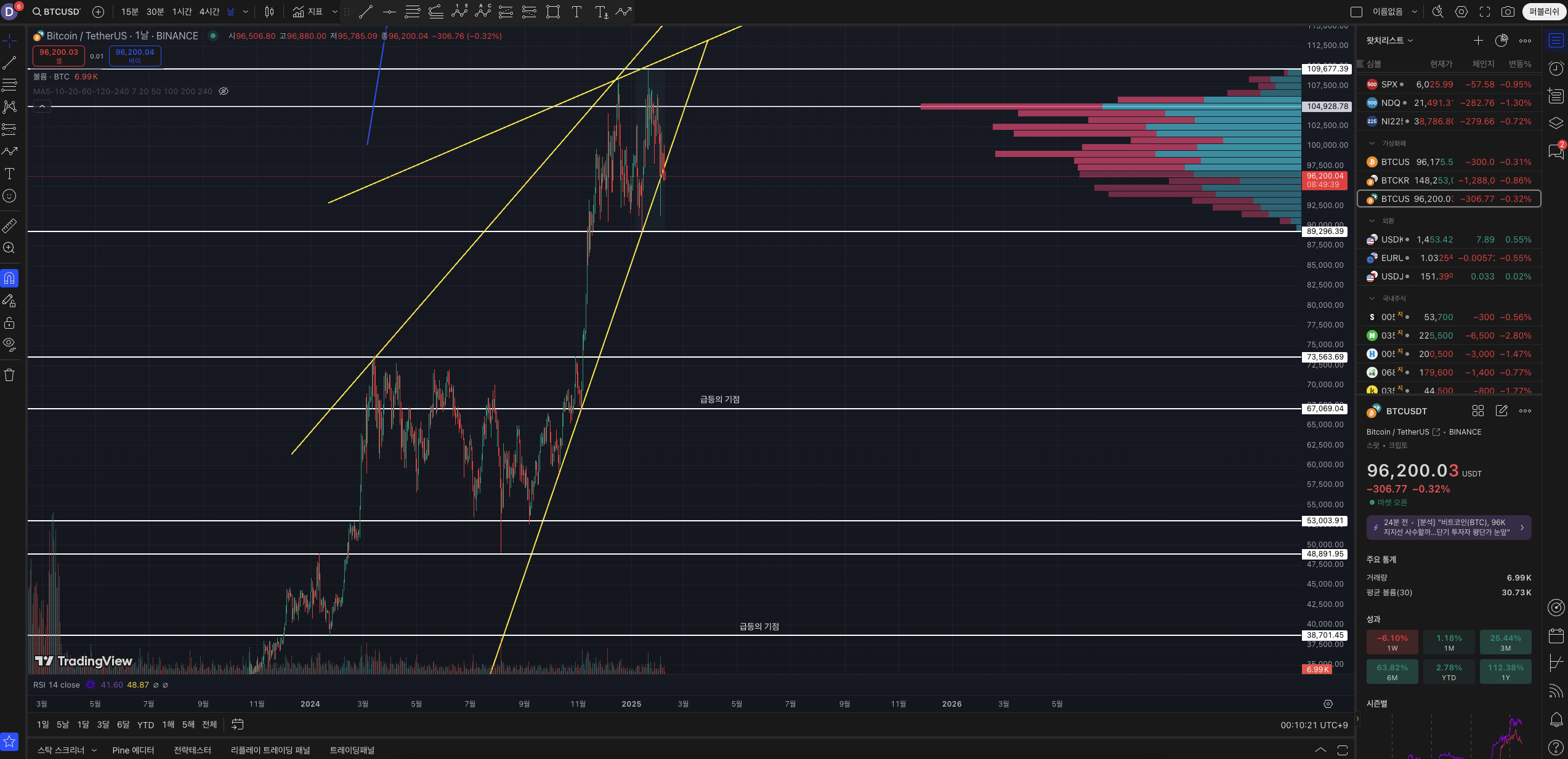Collapse the 가상화폐 watchlist section
The width and height of the screenshot is (1568, 759).
(1372, 143)
